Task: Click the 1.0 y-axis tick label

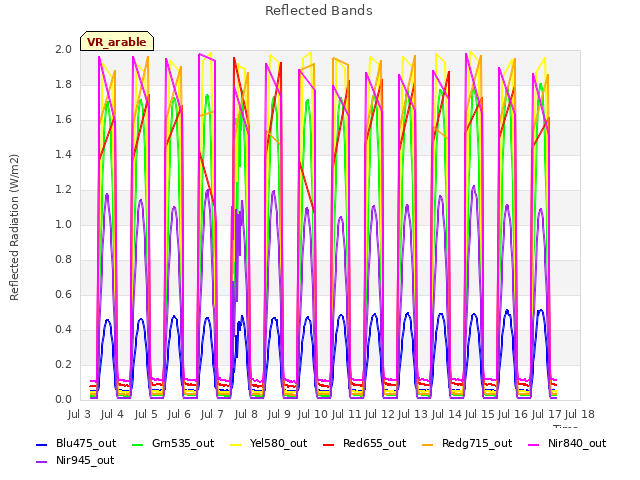Action: coord(64,225)
